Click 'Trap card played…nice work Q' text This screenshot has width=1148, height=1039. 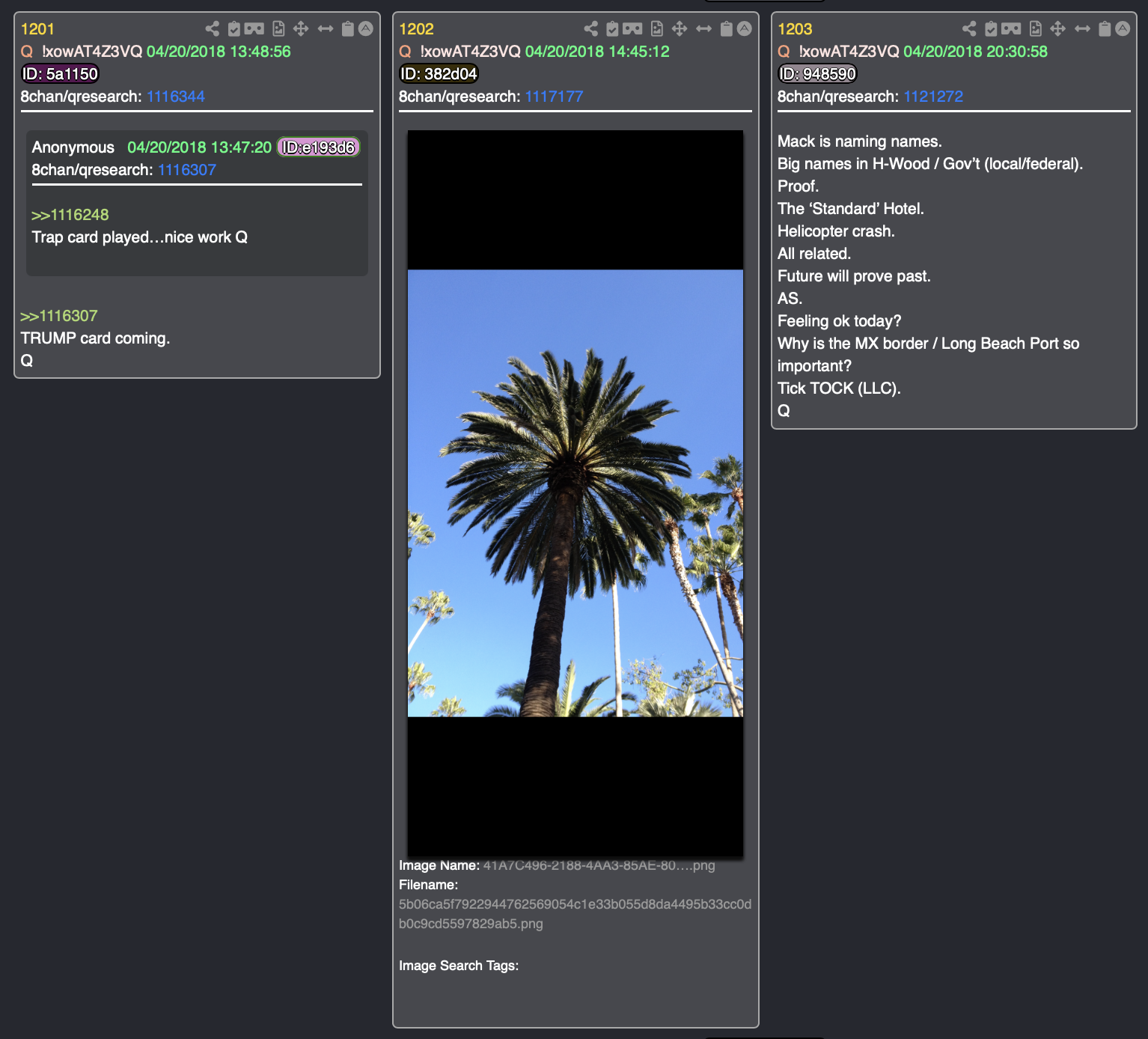point(139,237)
